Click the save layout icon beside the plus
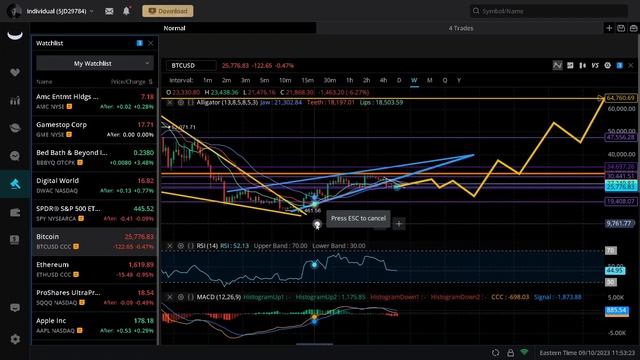 coord(621,28)
